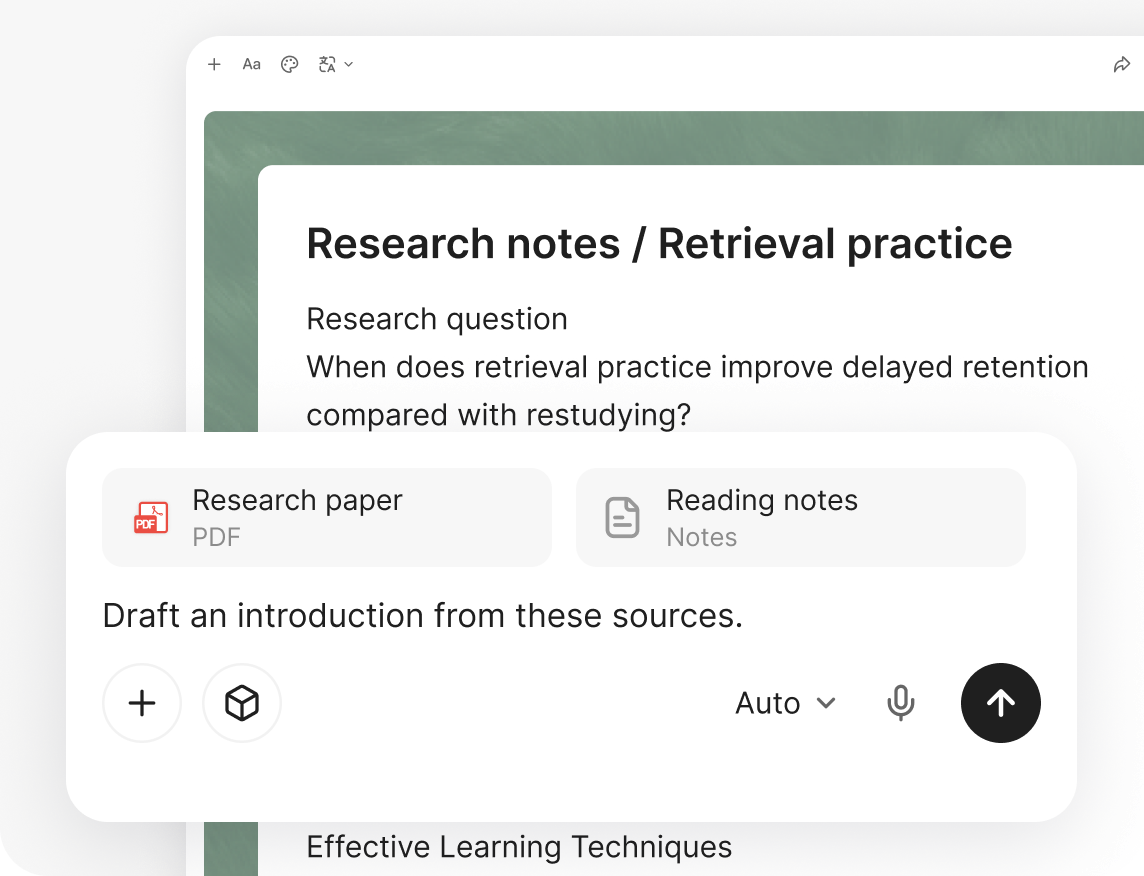Click the prompt text field to edit it
This screenshot has height=876, width=1144.
pos(422,616)
